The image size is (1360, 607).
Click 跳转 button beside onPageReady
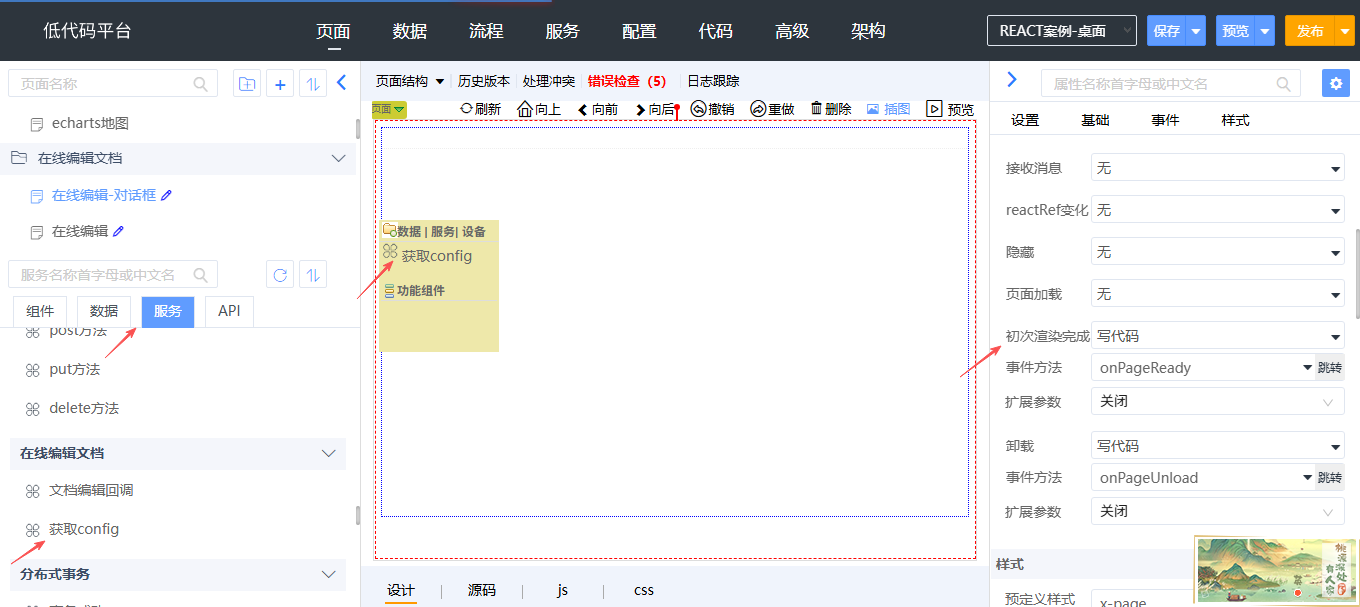pyautogui.click(x=1329, y=368)
